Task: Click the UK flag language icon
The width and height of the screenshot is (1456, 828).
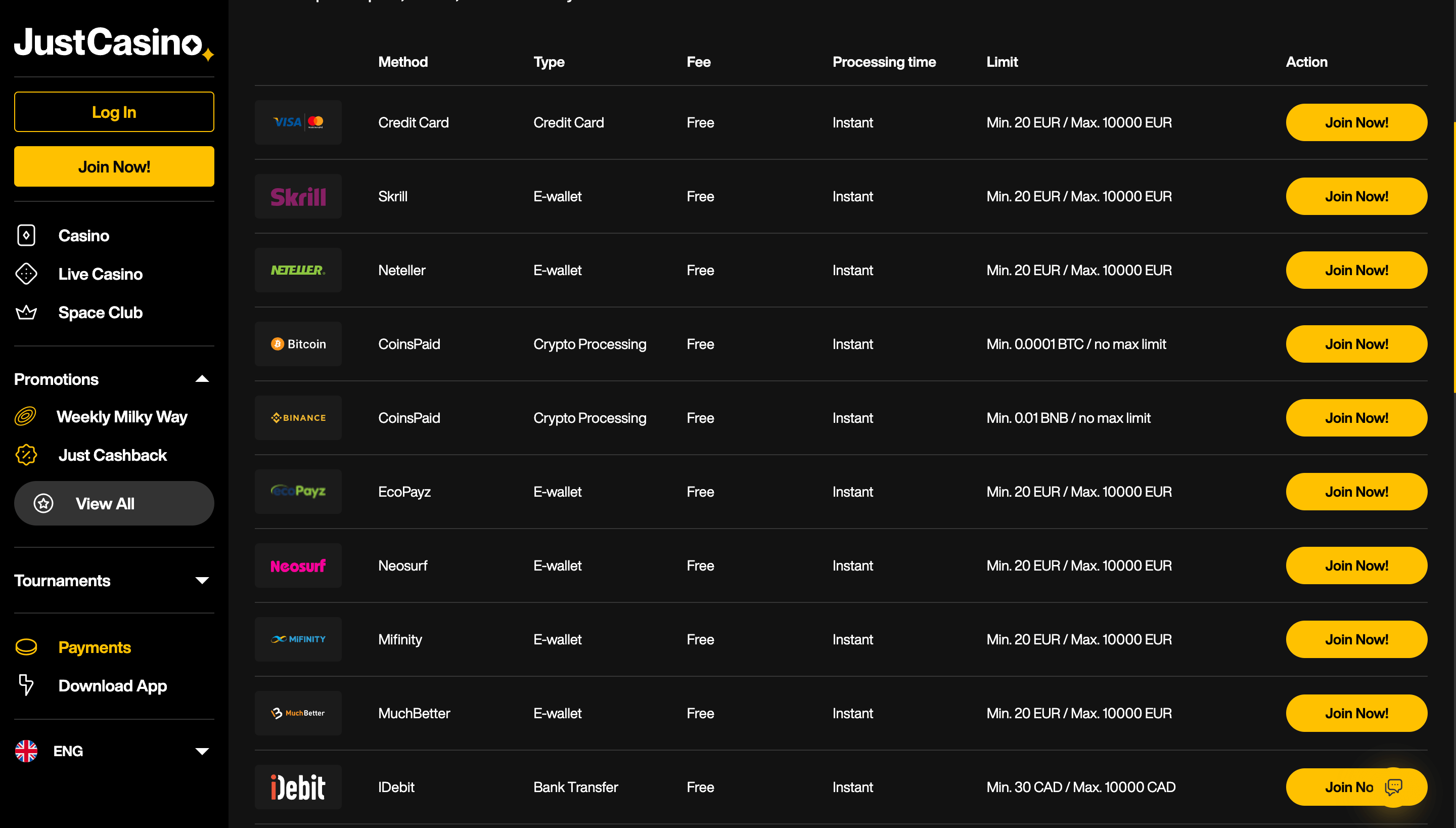Action: point(26,751)
